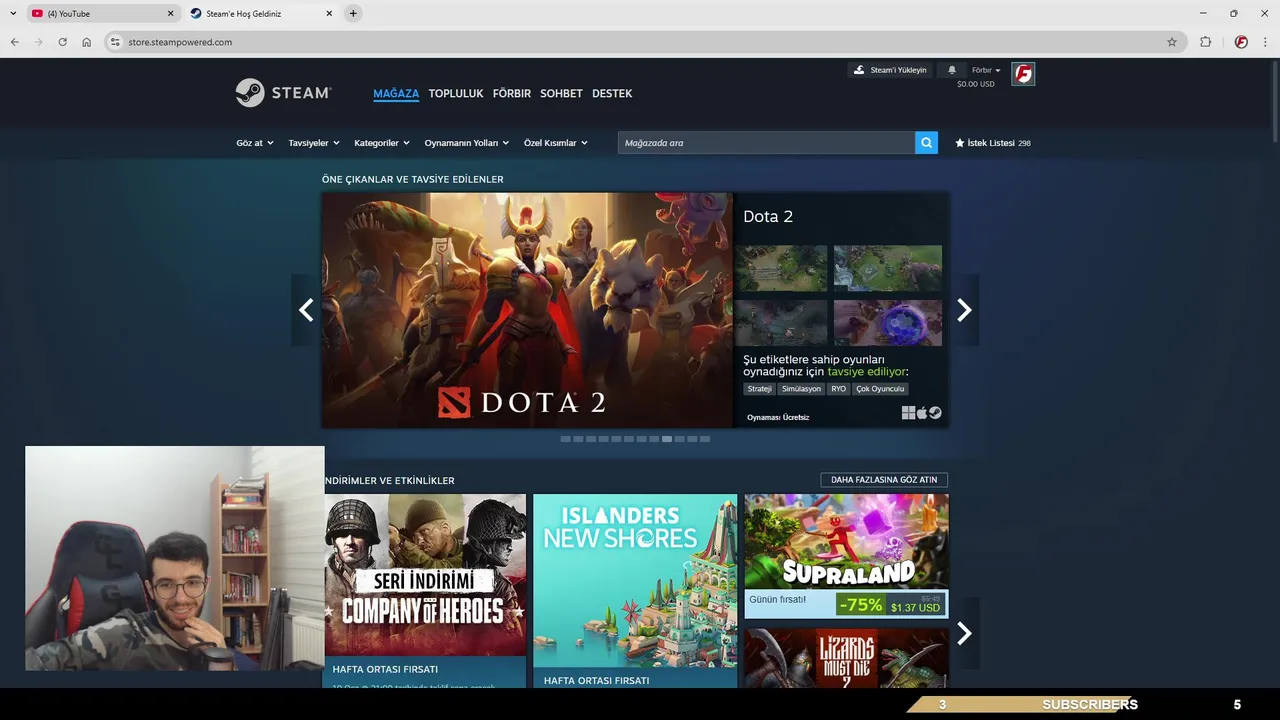Open MAĞAZA tab

(x=396, y=93)
